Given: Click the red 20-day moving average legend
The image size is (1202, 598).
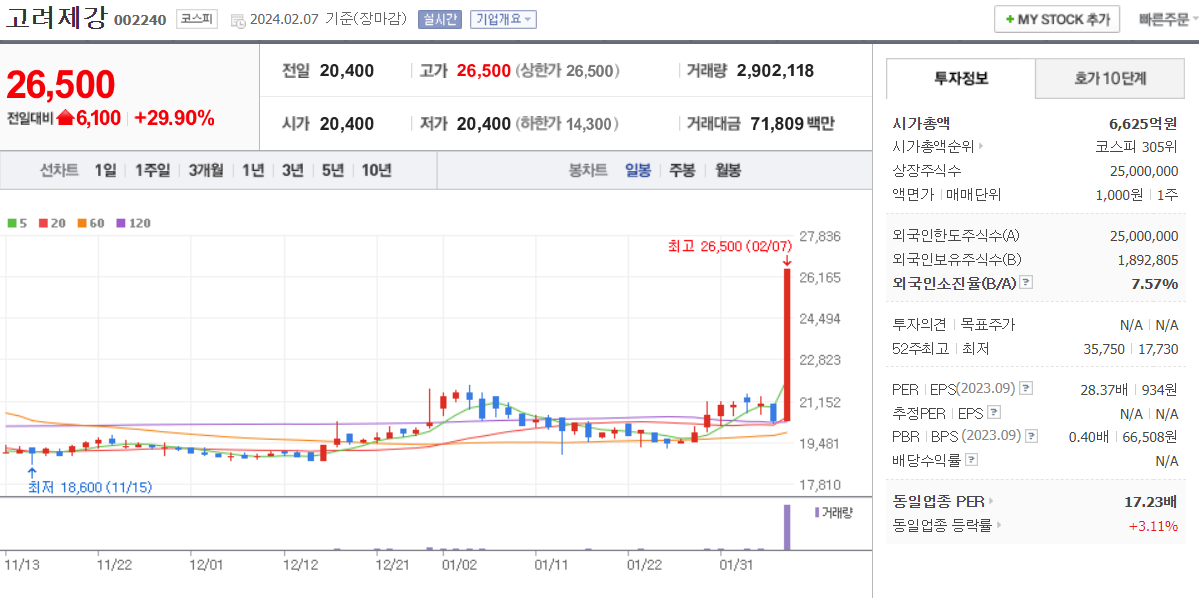Looking at the screenshot, I should (52, 223).
